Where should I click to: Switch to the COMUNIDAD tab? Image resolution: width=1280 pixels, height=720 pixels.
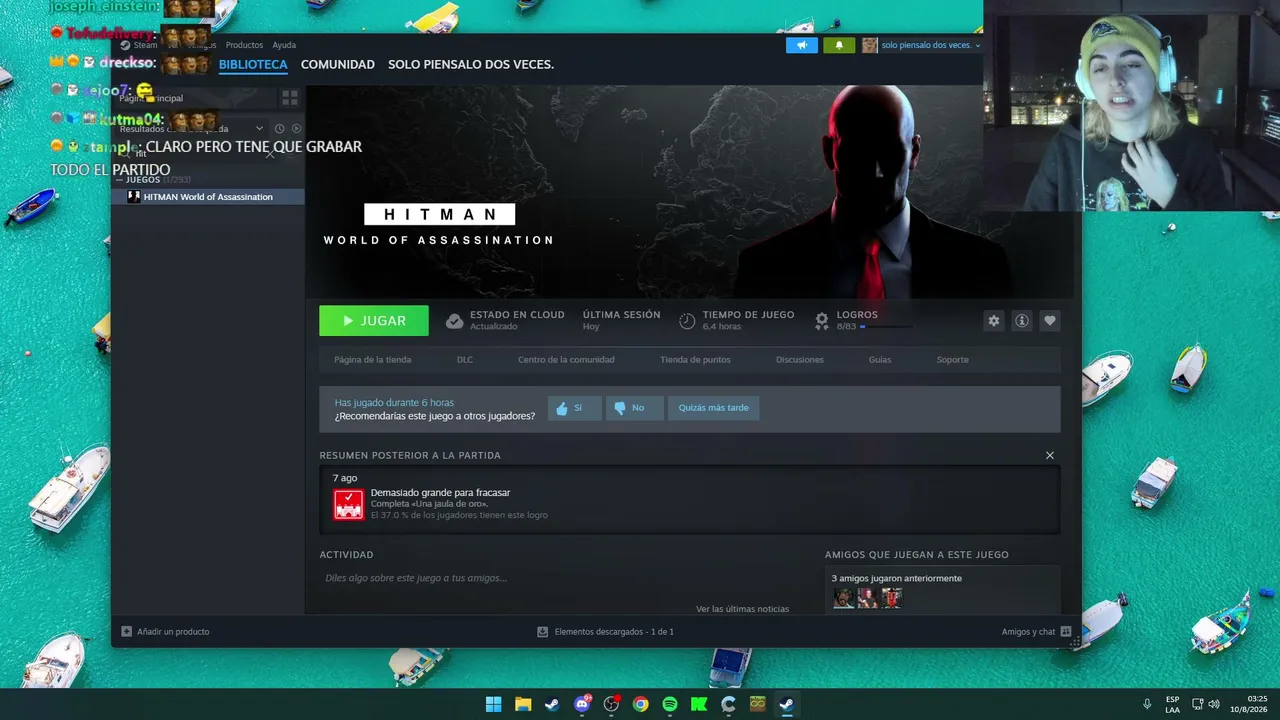338,64
